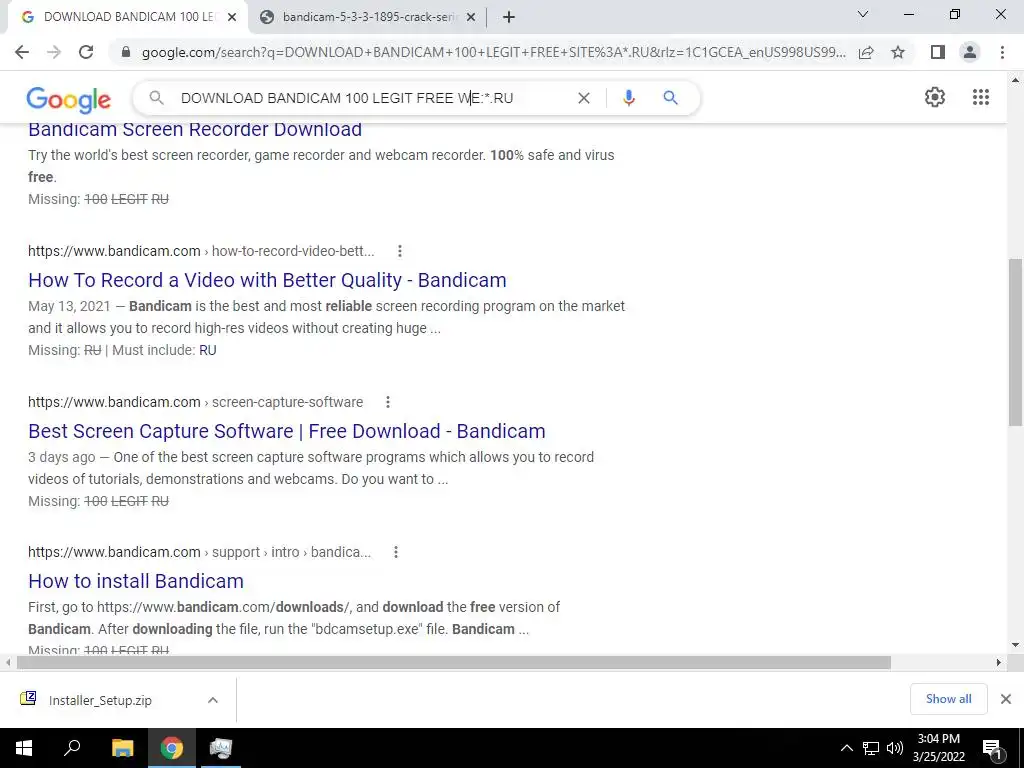Screen dimensions: 1024x768
Task: Submit search with blue magnifier icon
Action: (670, 98)
